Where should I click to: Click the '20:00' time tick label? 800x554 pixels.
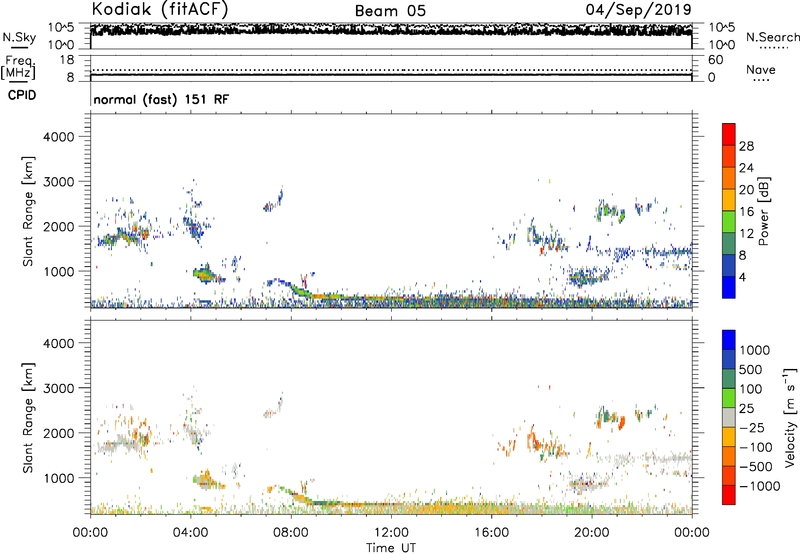coord(591,533)
